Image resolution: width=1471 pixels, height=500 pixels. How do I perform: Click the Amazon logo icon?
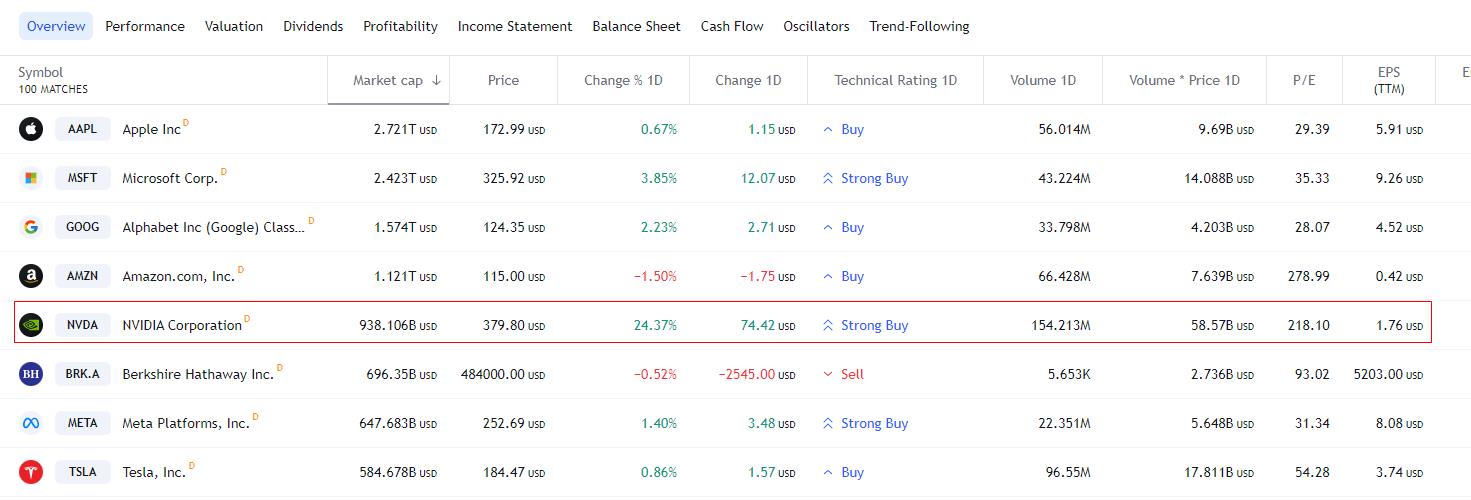[x=31, y=276]
